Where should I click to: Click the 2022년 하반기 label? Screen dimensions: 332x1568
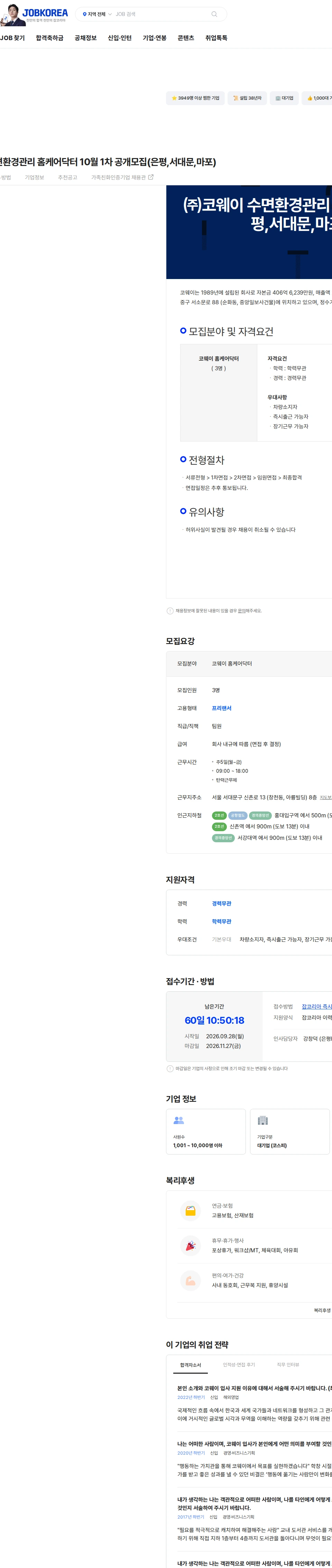[x=191, y=1398]
